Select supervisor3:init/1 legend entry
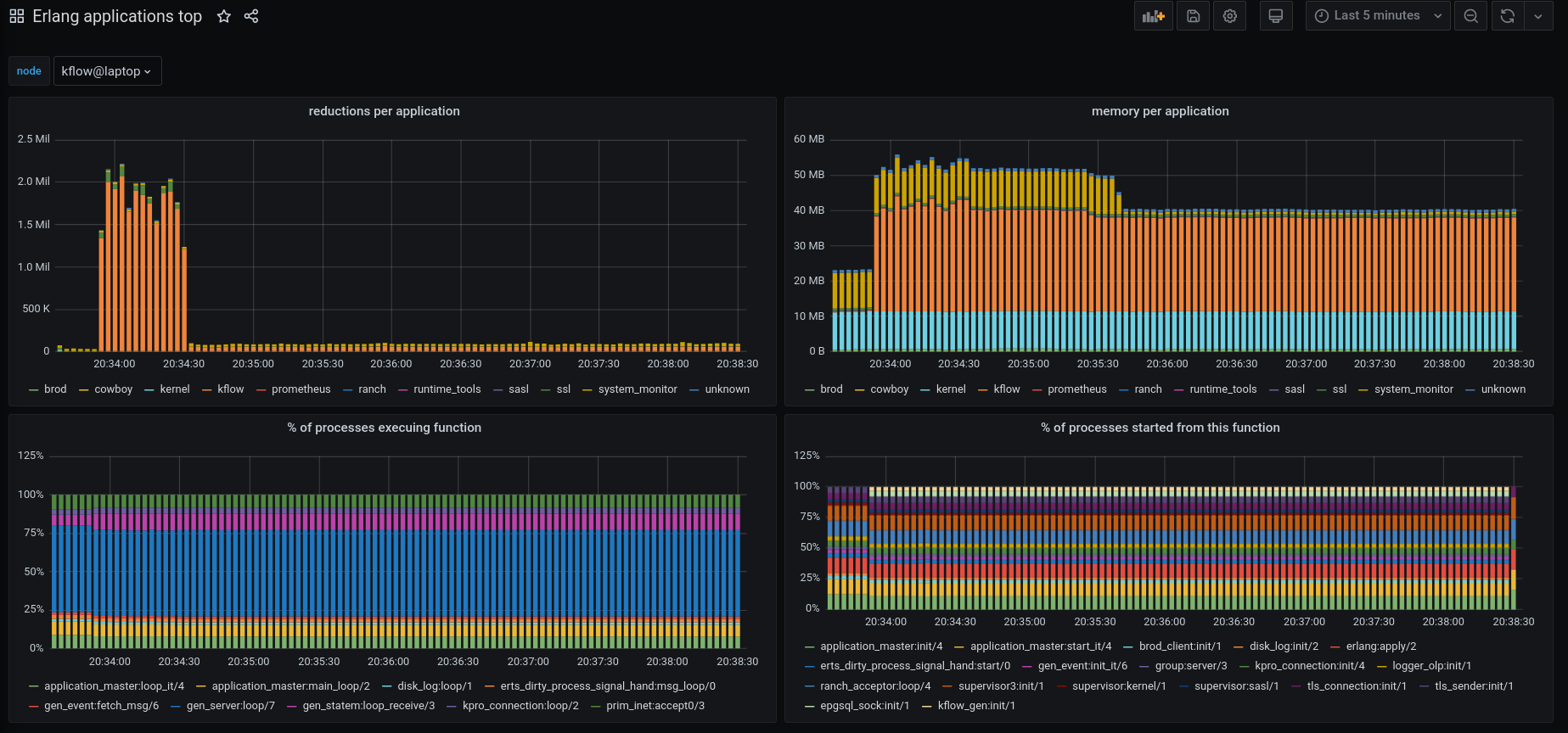 pyautogui.click(x=1001, y=686)
